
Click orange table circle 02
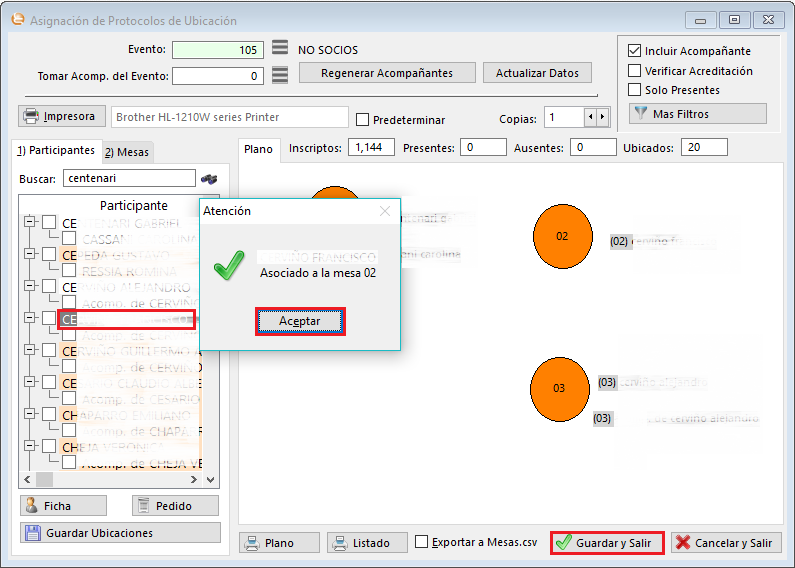click(562, 236)
